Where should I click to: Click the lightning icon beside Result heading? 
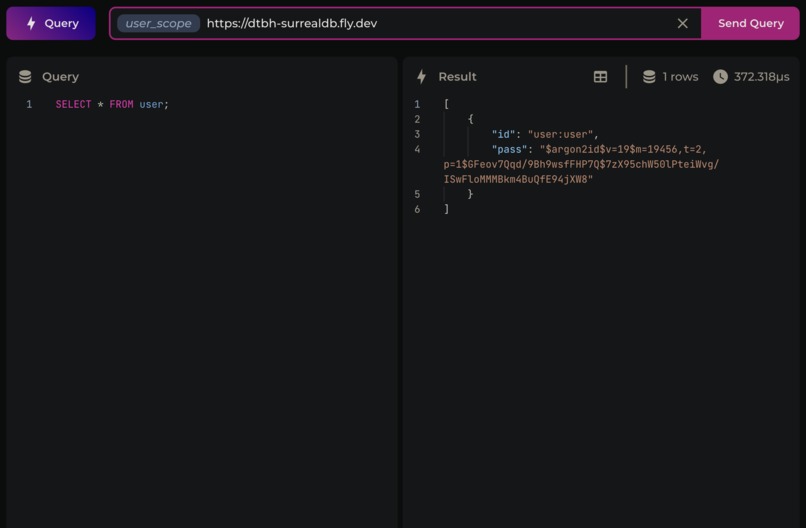(x=422, y=77)
